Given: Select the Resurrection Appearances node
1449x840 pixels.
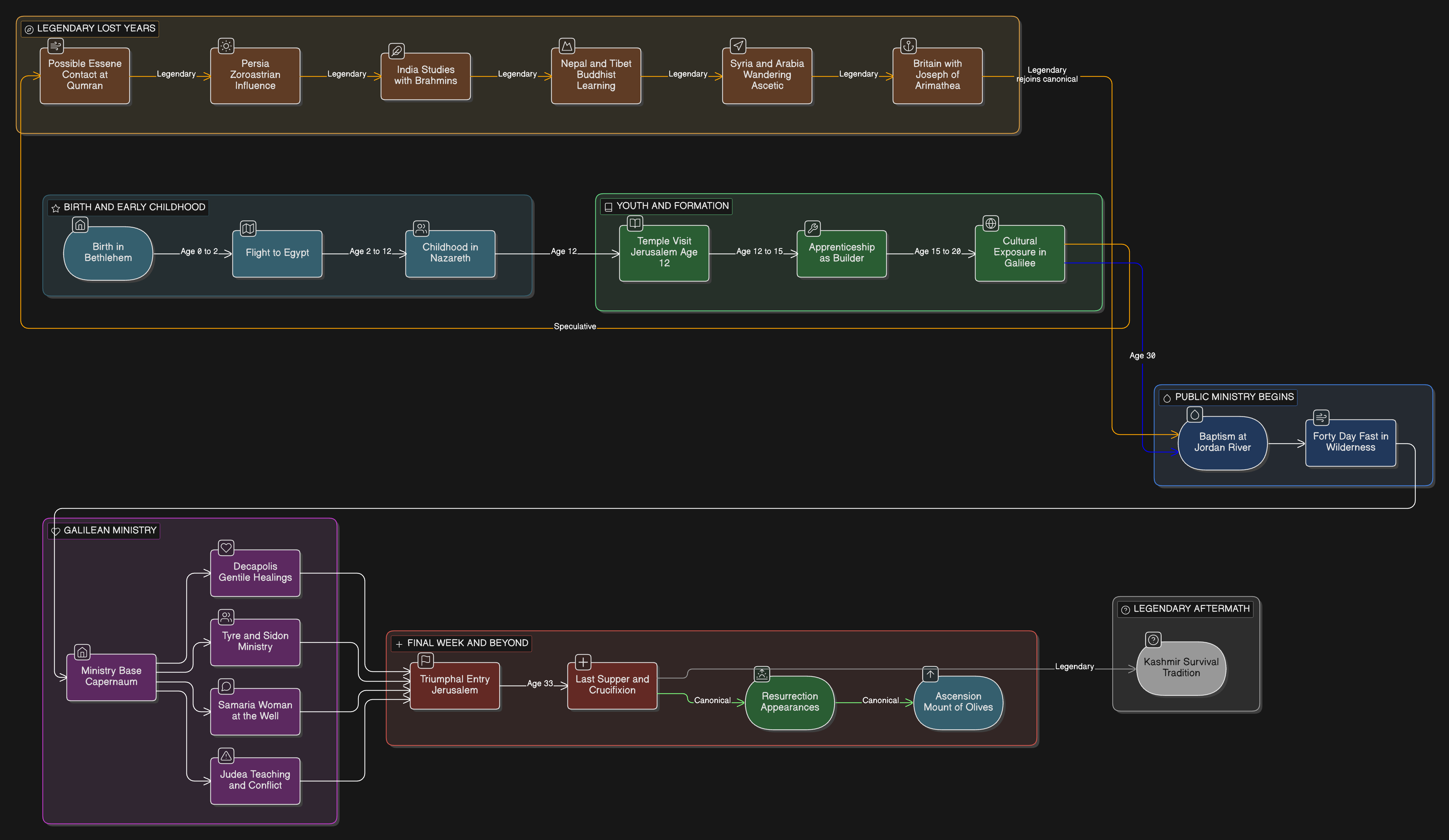Looking at the screenshot, I should [790, 702].
